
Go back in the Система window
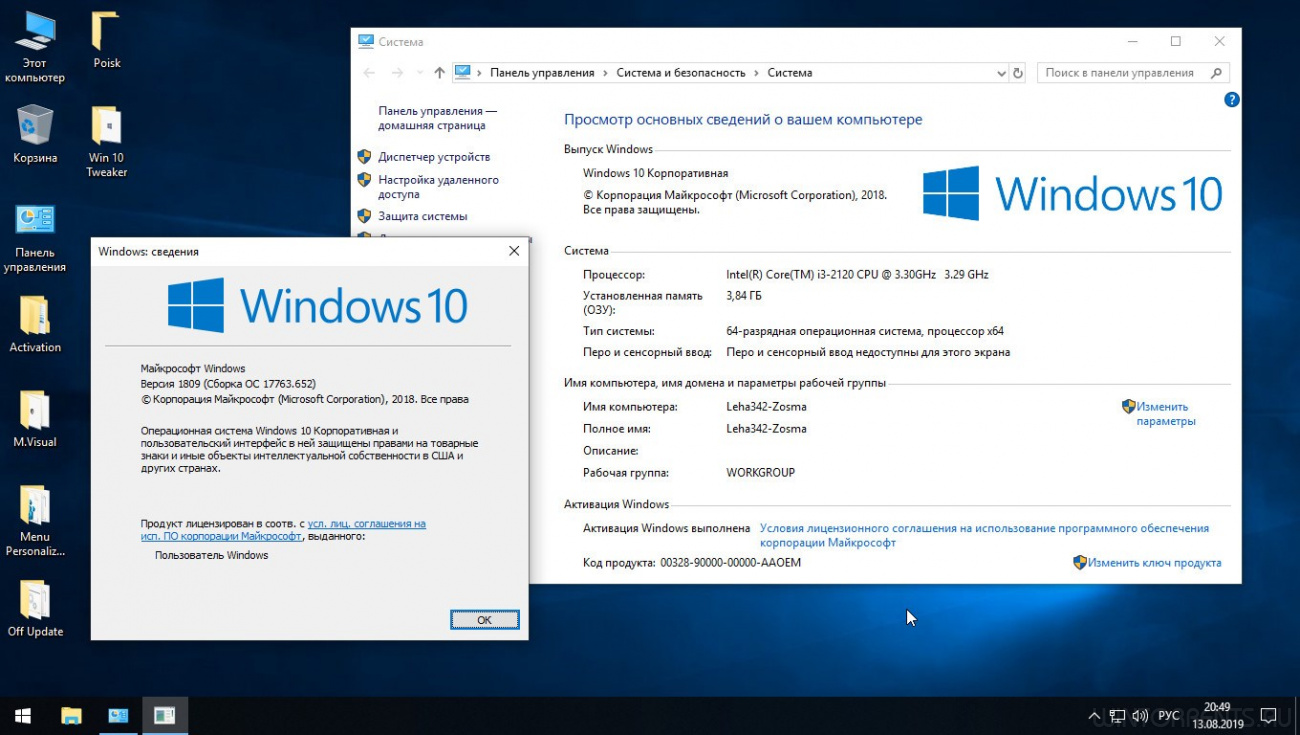(x=369, y=73)
